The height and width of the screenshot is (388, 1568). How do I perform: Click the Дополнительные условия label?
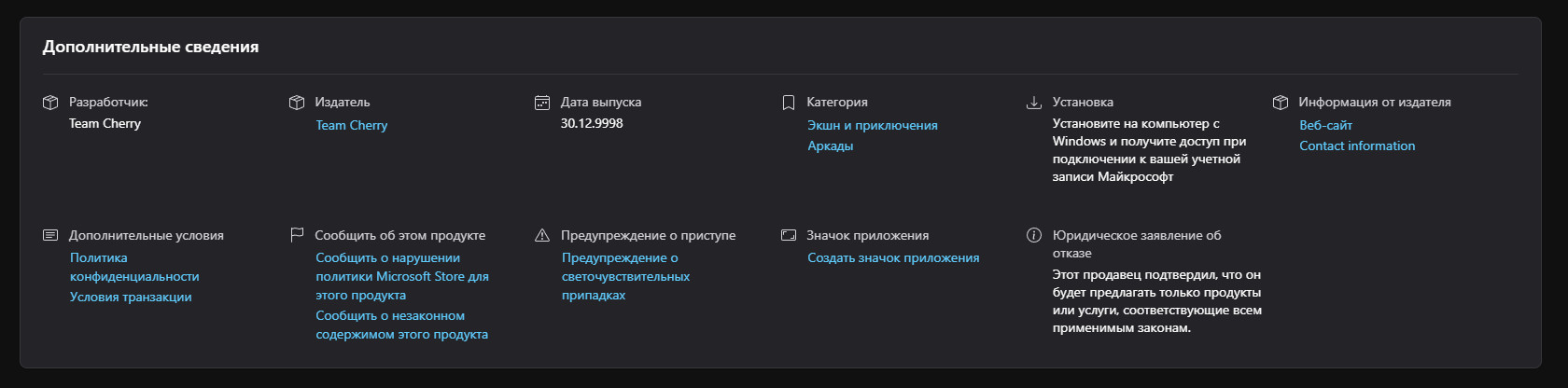[x=147, y=235]
